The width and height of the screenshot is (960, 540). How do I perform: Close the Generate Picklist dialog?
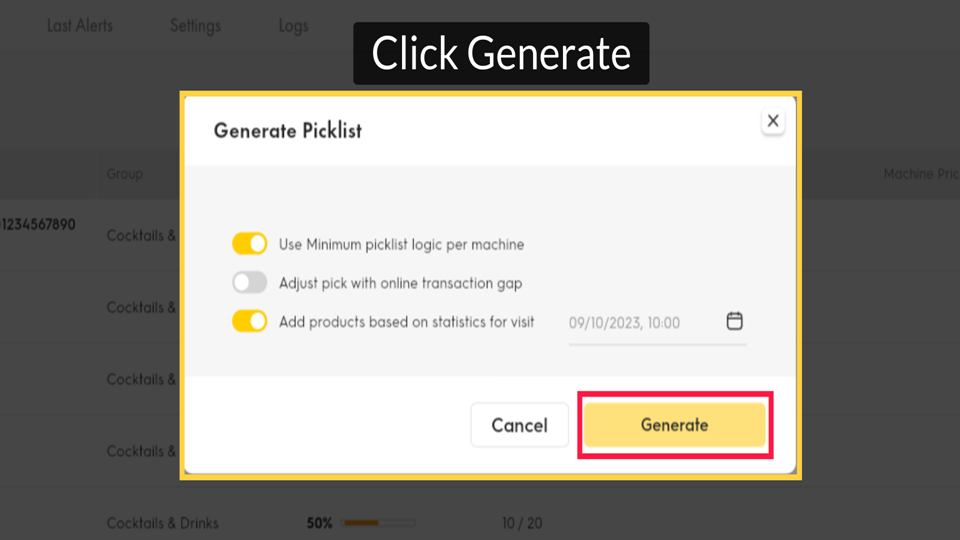(773, 121)
